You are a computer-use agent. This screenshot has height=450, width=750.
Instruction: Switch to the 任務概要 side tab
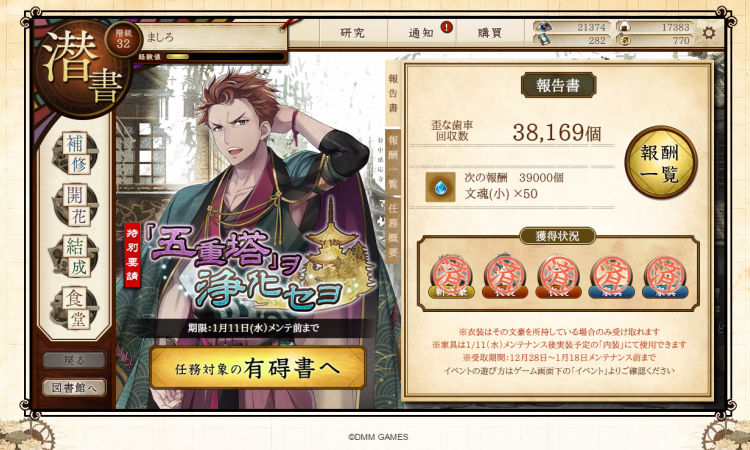tap(393, 230)
